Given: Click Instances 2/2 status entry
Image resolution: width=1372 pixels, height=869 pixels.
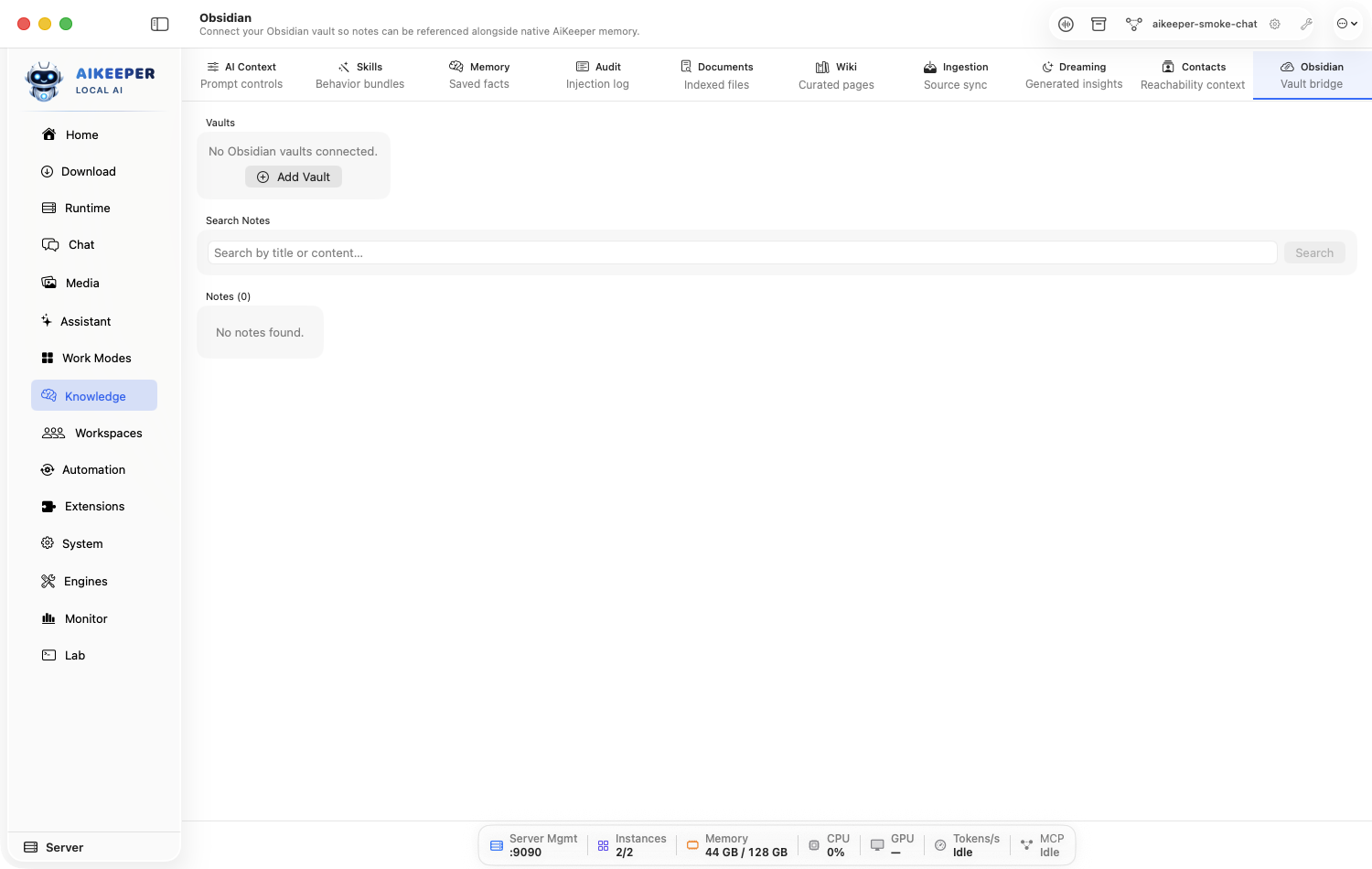Looking at the screenshot, I should (632, 845).
